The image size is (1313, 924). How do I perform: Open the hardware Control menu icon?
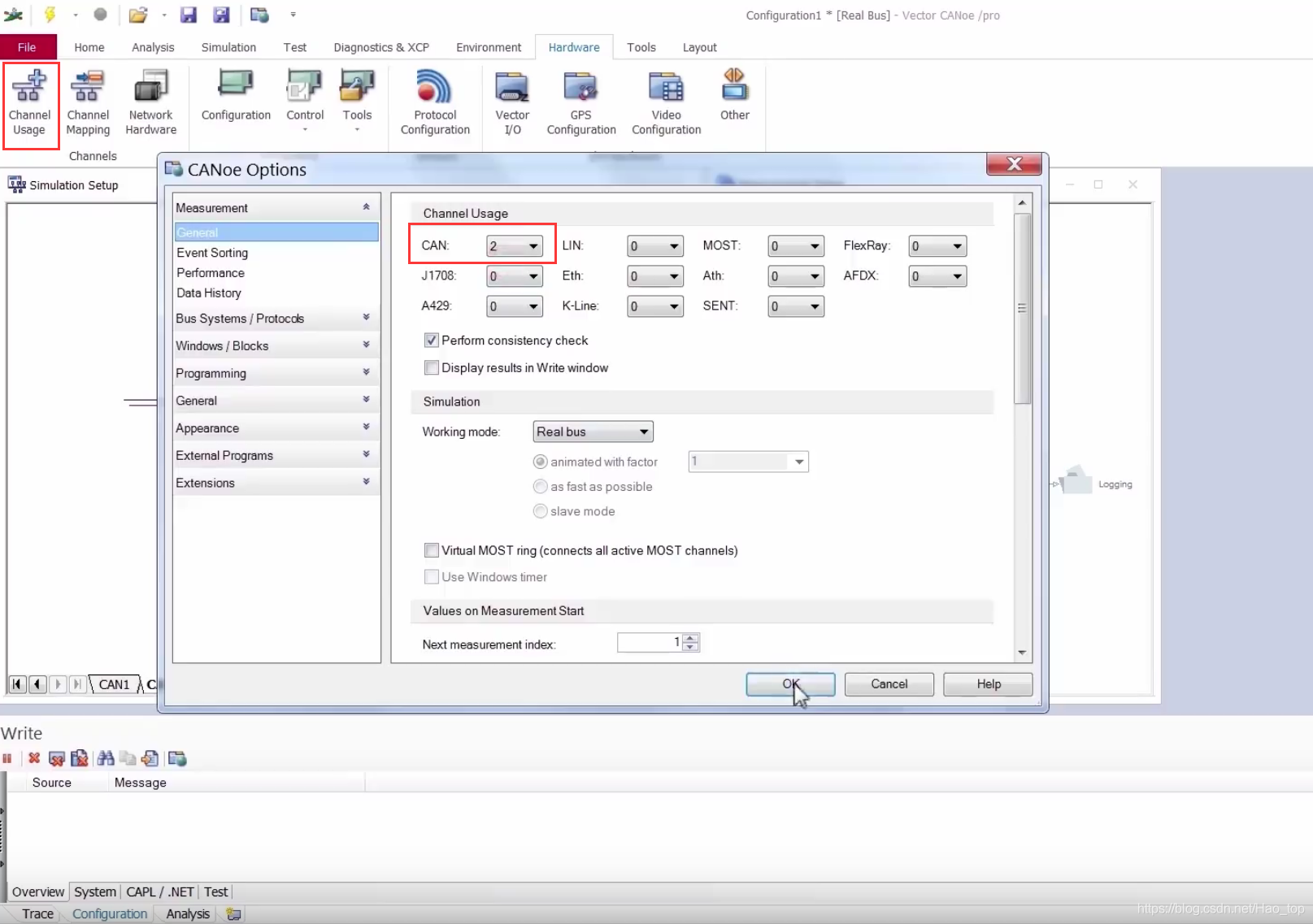[x=305, y=102]
